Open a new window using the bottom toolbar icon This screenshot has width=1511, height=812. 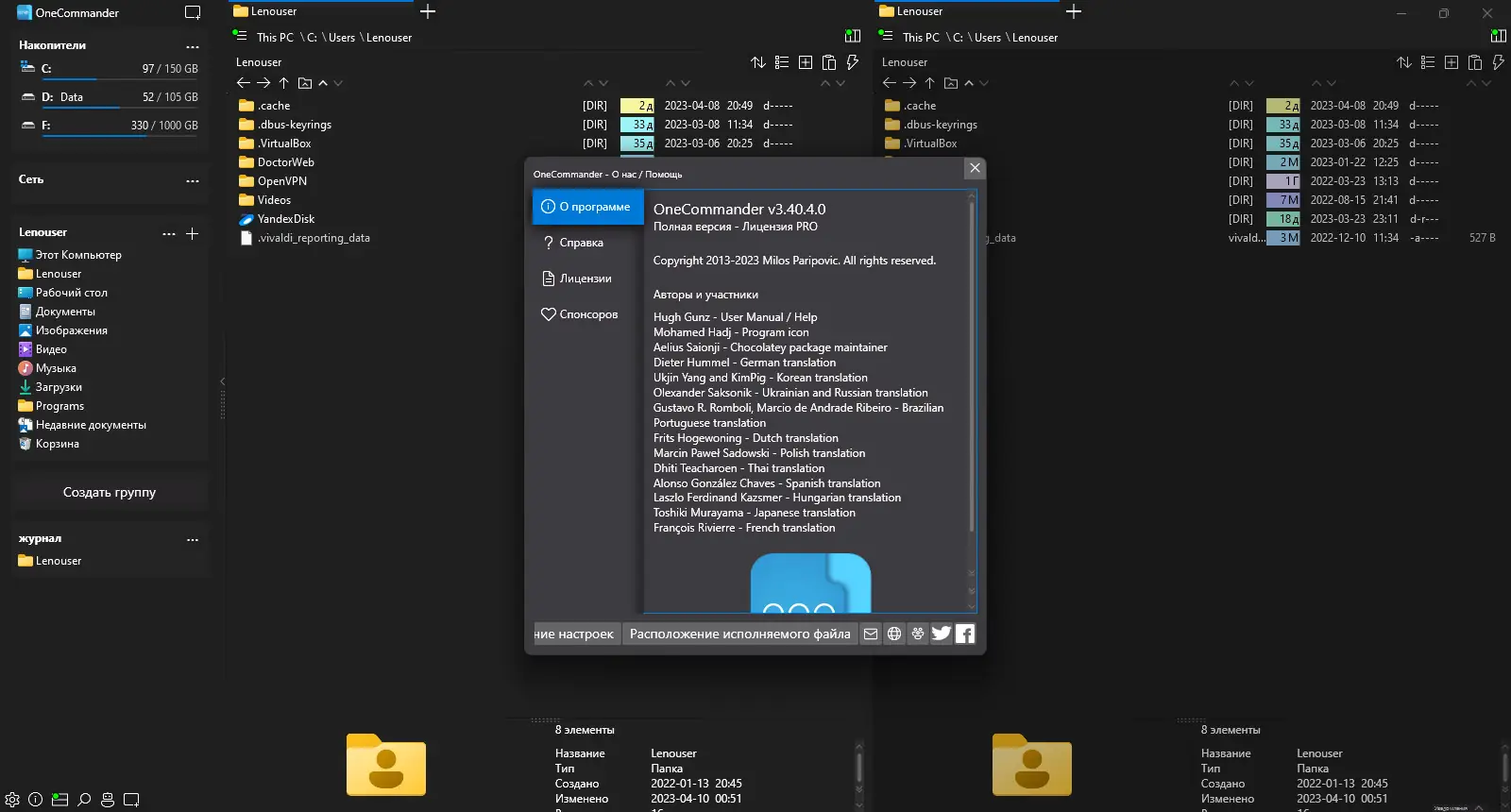click(x=131, y=800)
